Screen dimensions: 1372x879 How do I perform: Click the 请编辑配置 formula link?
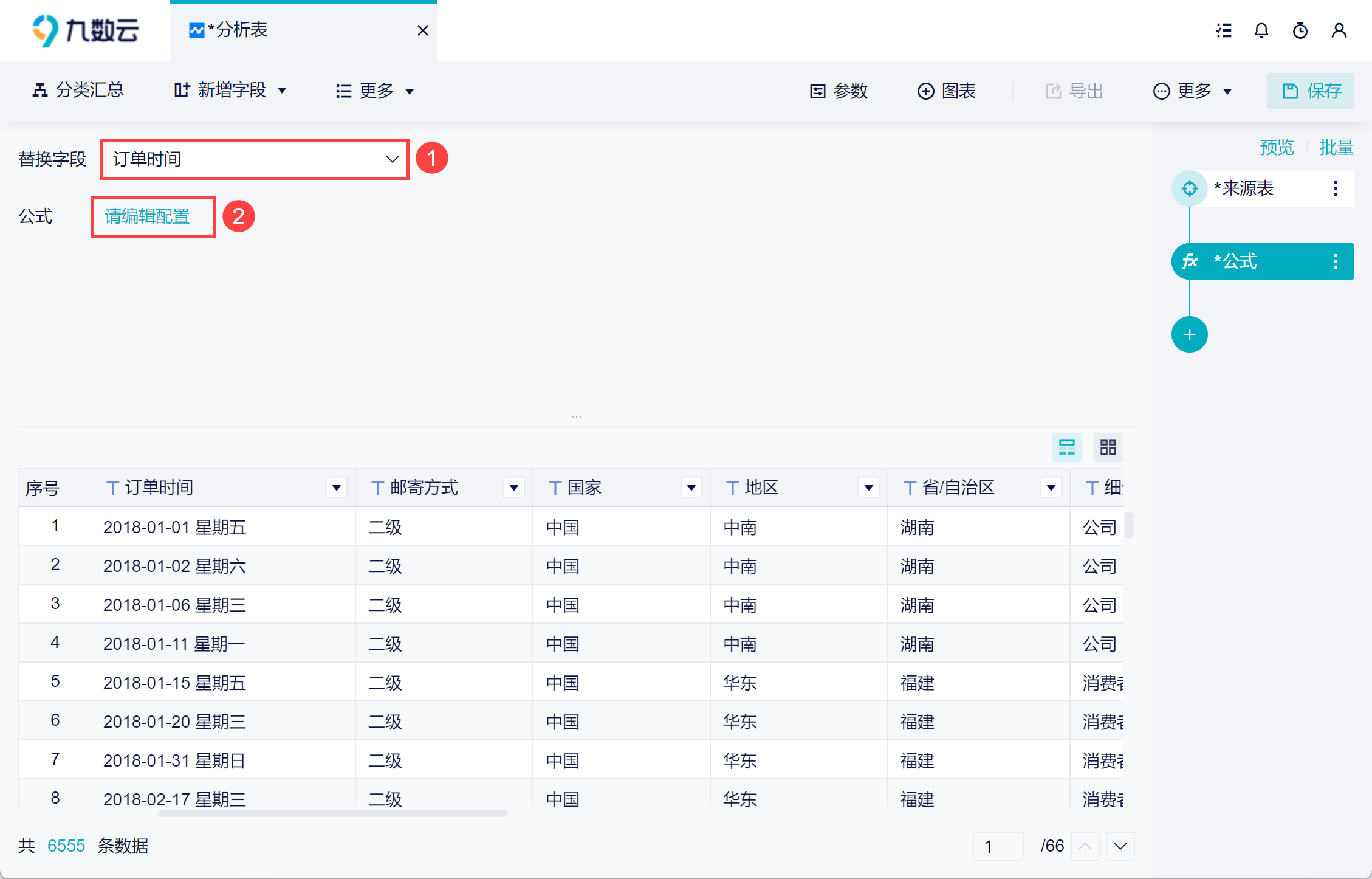coord(147,216)
